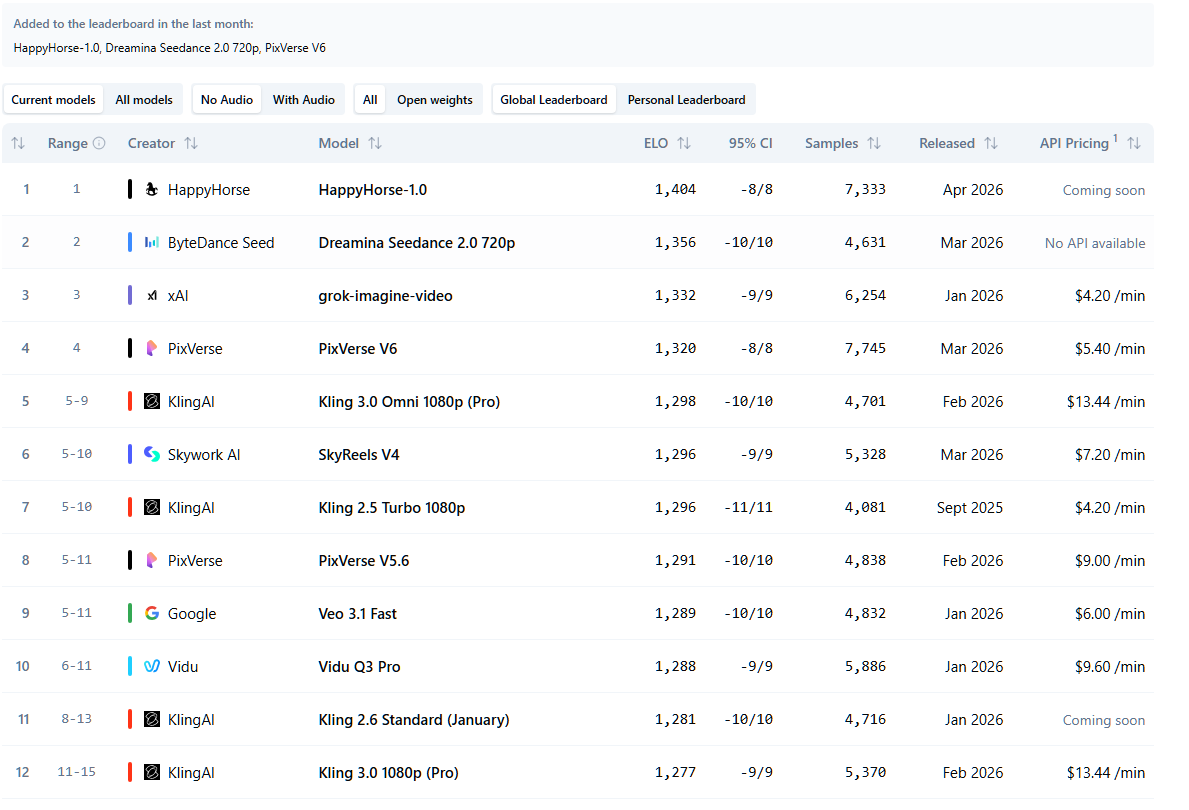Select the All weights filter

[x=370, y=100]
